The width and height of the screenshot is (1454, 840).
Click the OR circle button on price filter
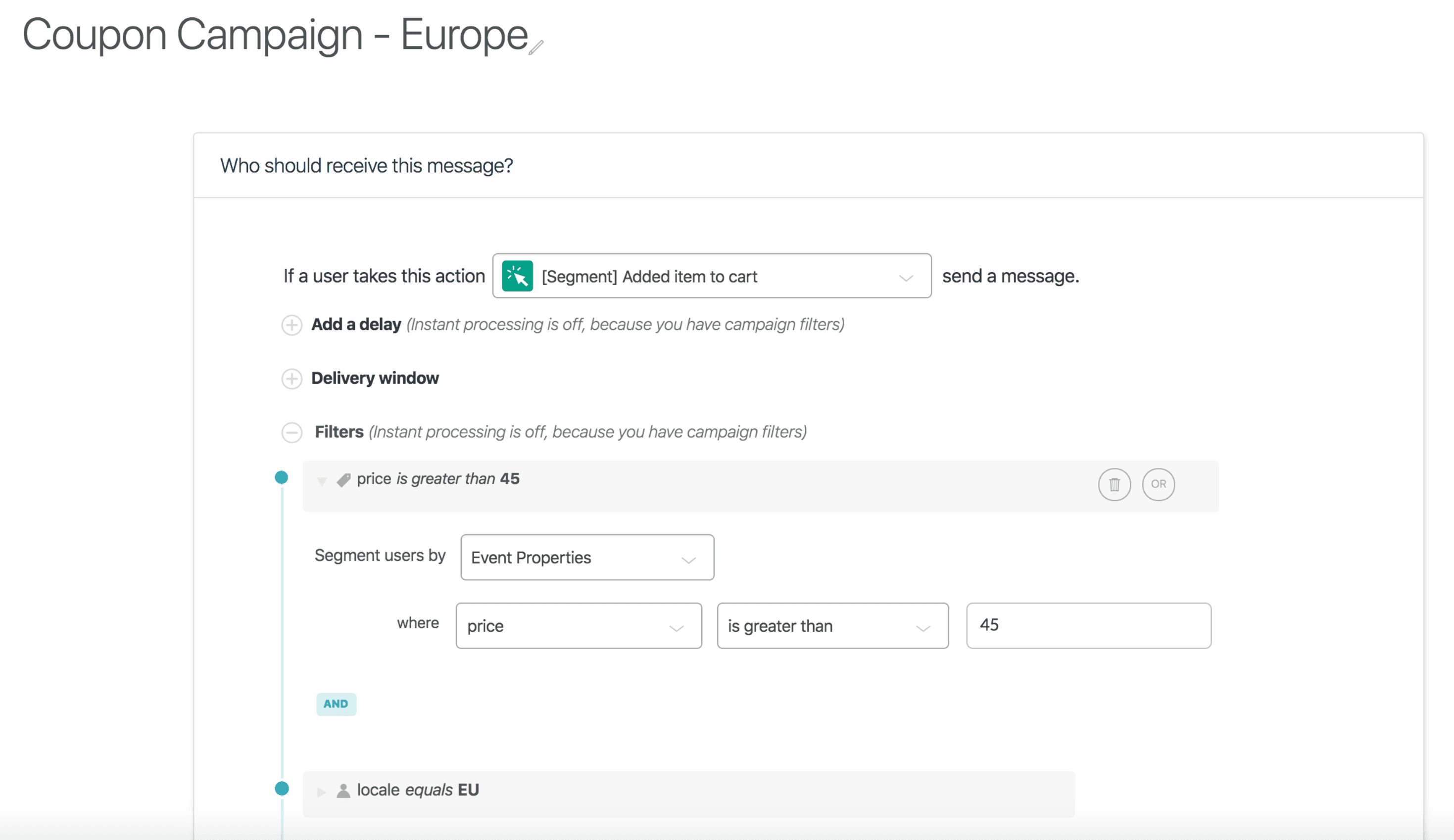1158,485
